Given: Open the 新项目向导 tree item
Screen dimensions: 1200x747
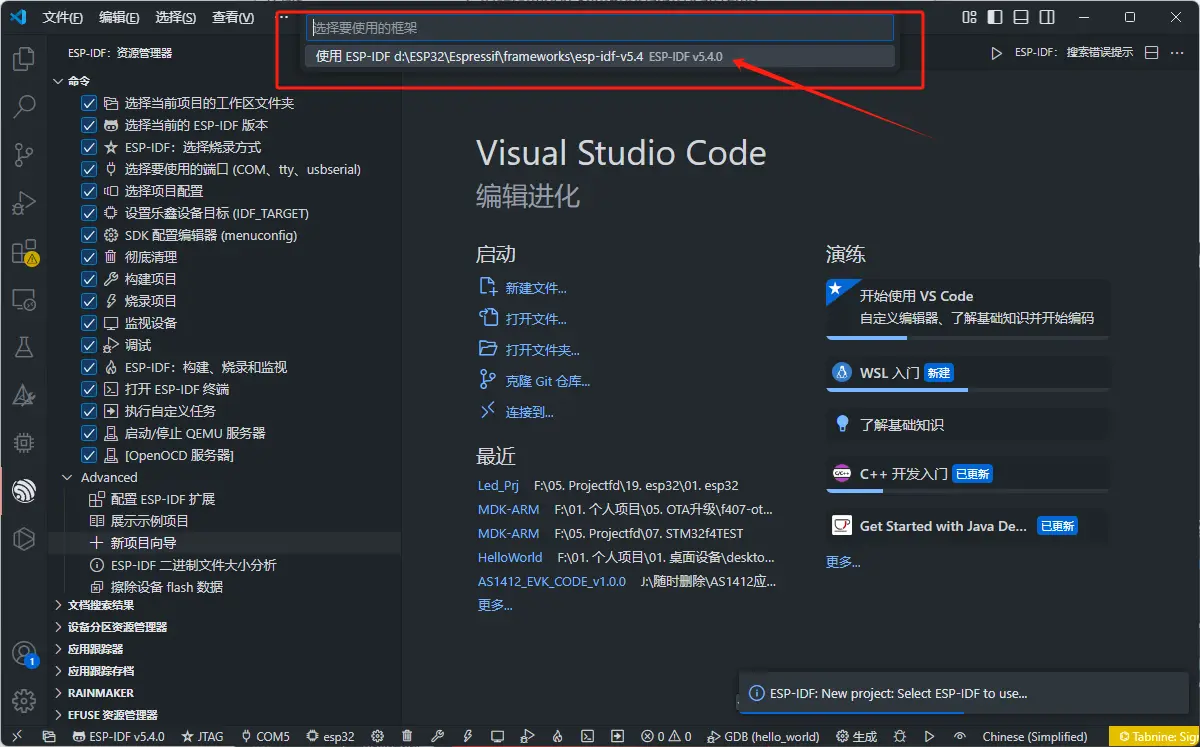Looking at the screenshot, I should tap(143, 543).
